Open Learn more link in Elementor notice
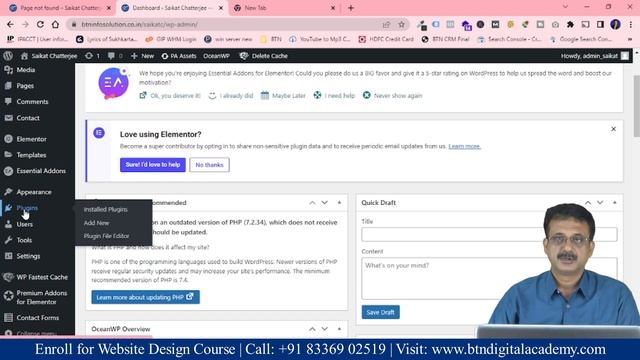Image resolution: width=640 pixels, height=360 pixels. tap(464, 146)
